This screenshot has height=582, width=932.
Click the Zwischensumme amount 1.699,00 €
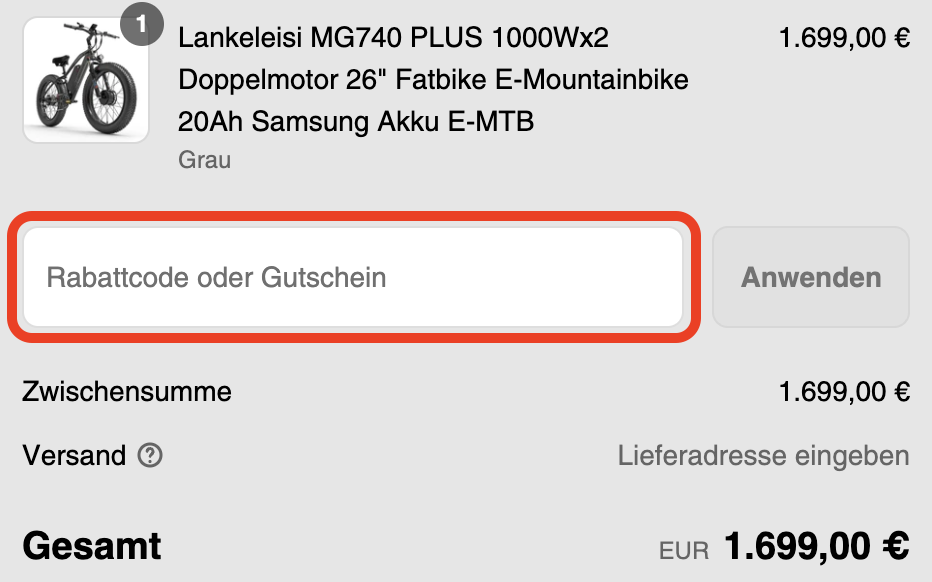point(844,392)
